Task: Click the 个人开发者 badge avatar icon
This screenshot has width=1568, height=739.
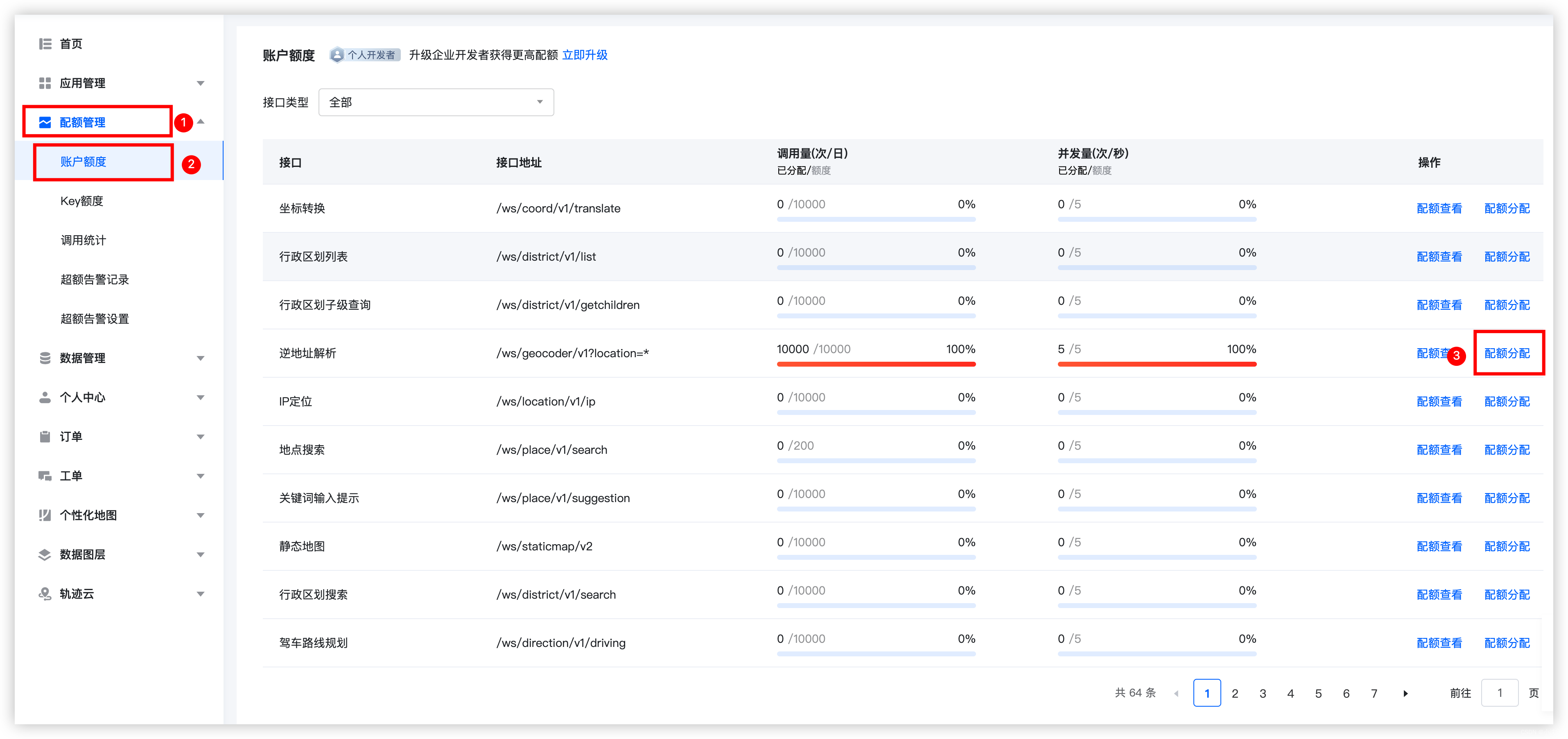Action: (x=337, y=55)
